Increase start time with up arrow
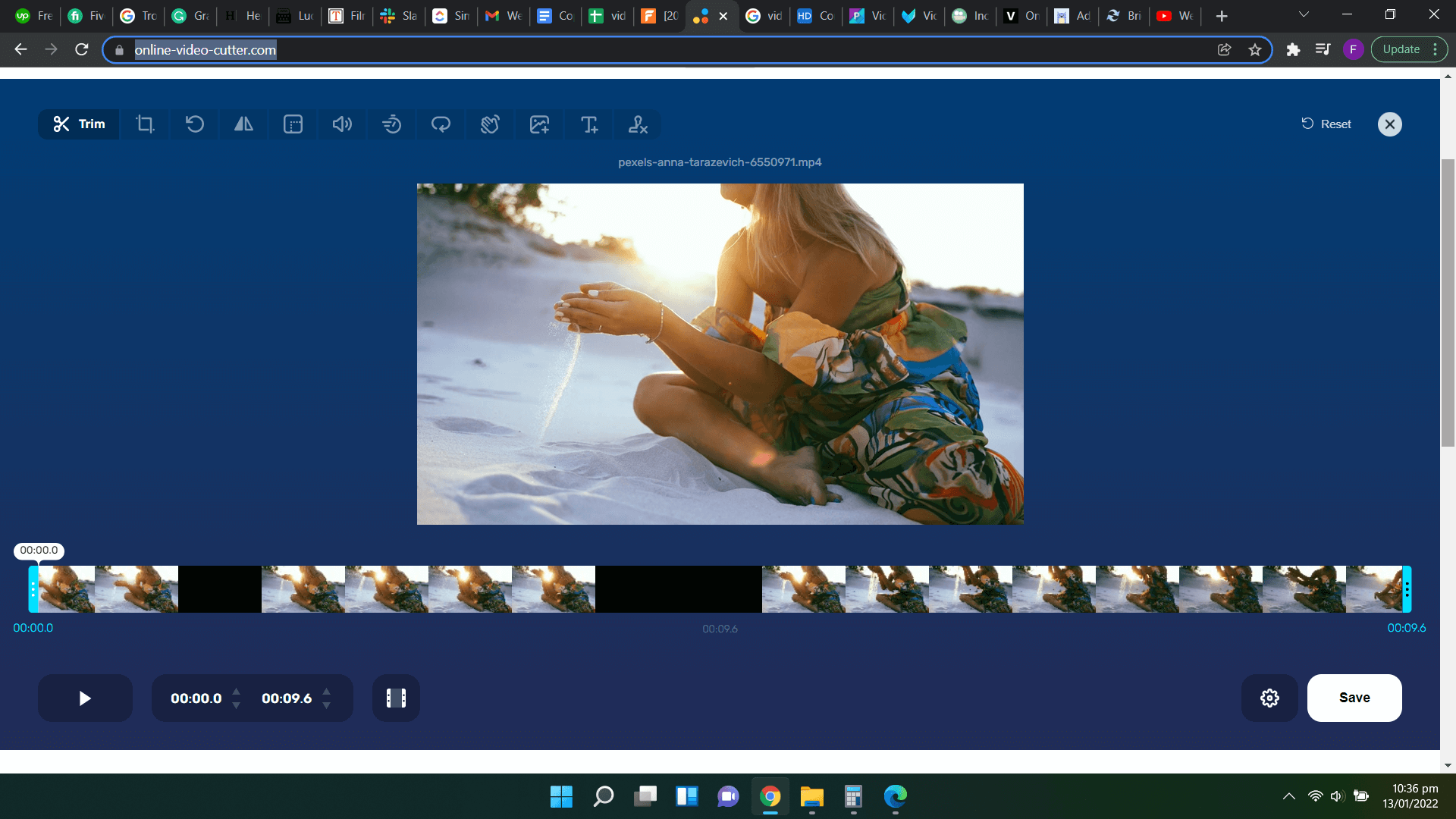Screen dimensions: 1456x819 coord(237,691)
